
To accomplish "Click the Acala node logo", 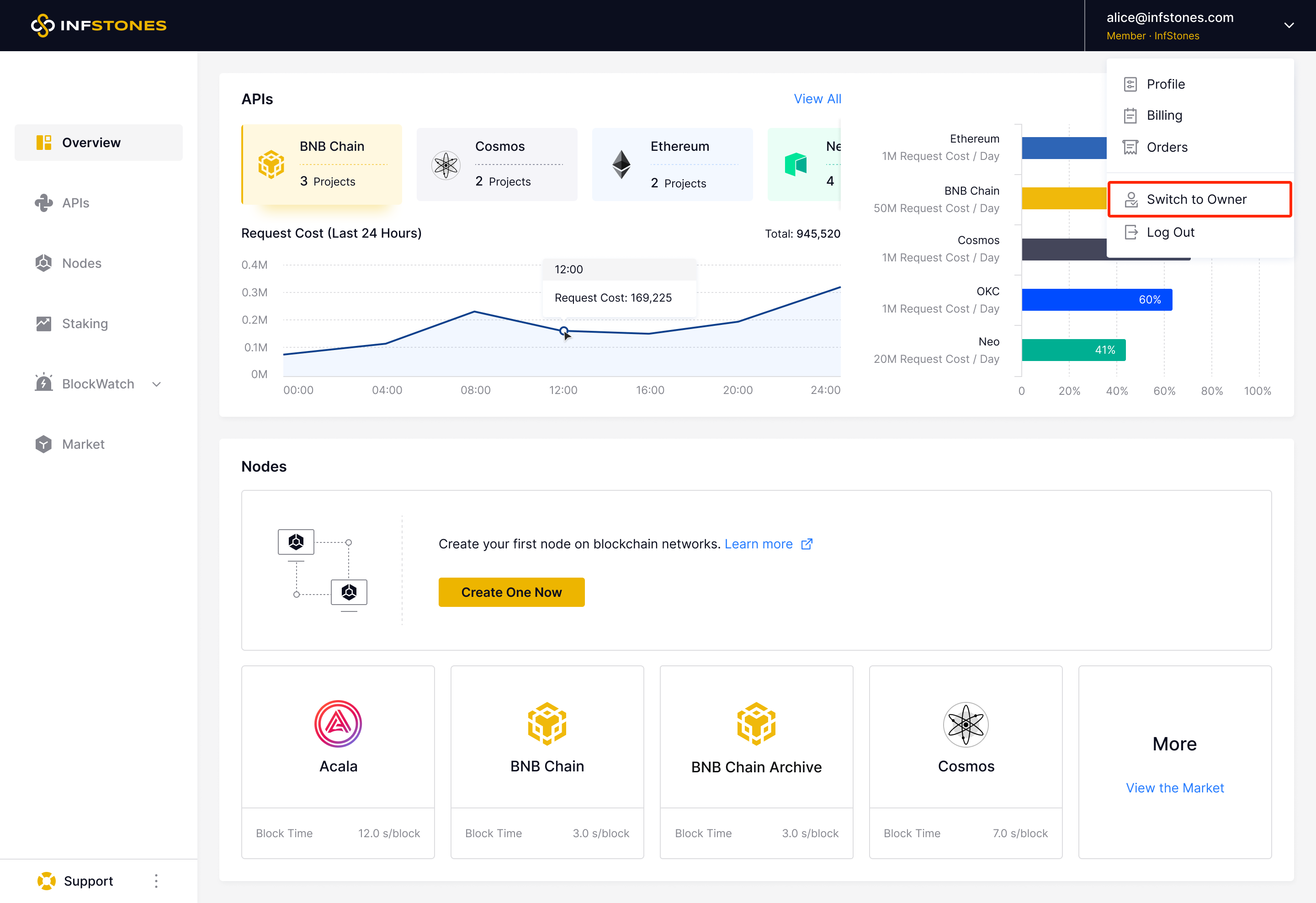I will [338, 723].
